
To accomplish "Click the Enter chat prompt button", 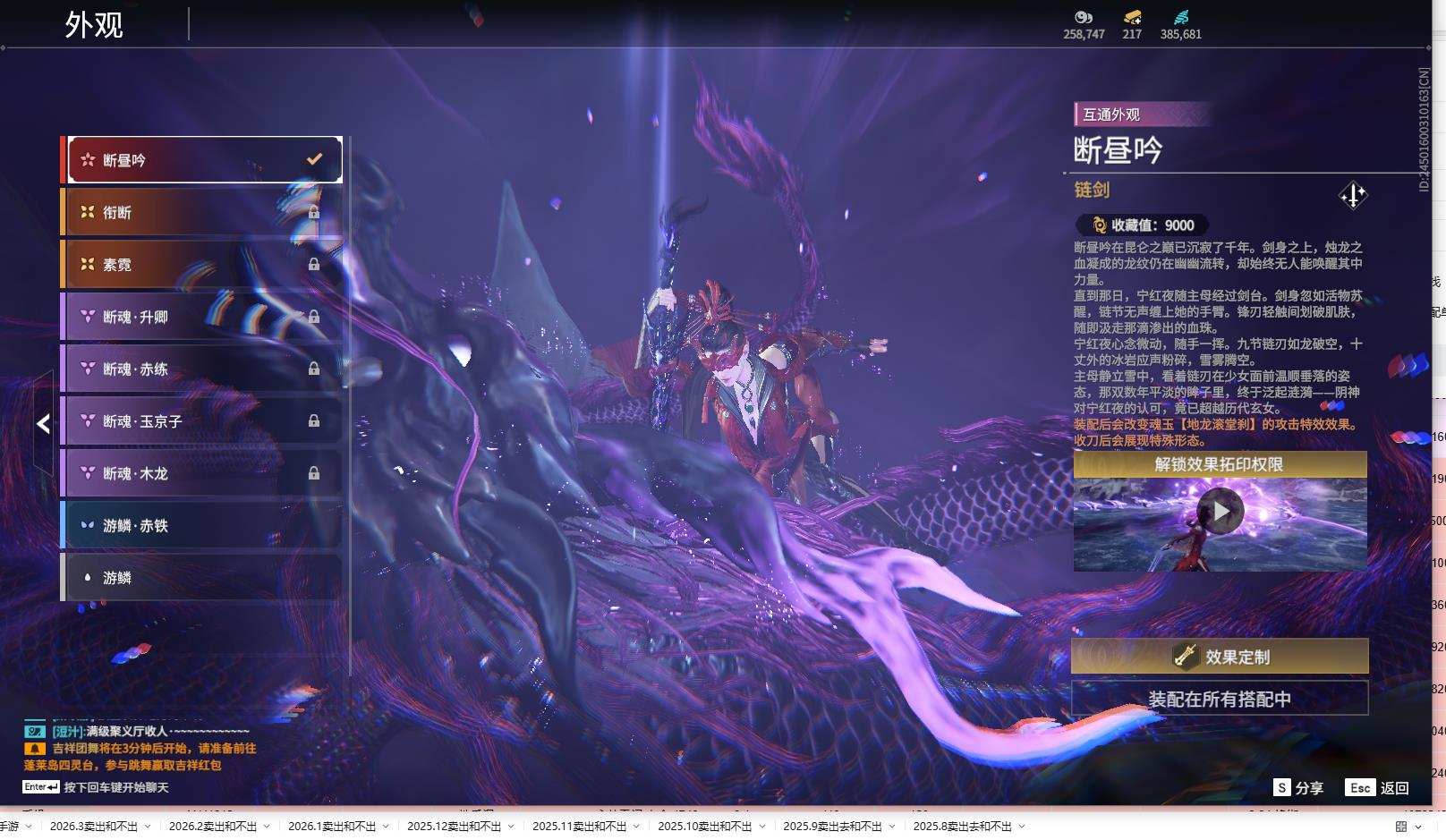I will (x=41, y=787).
